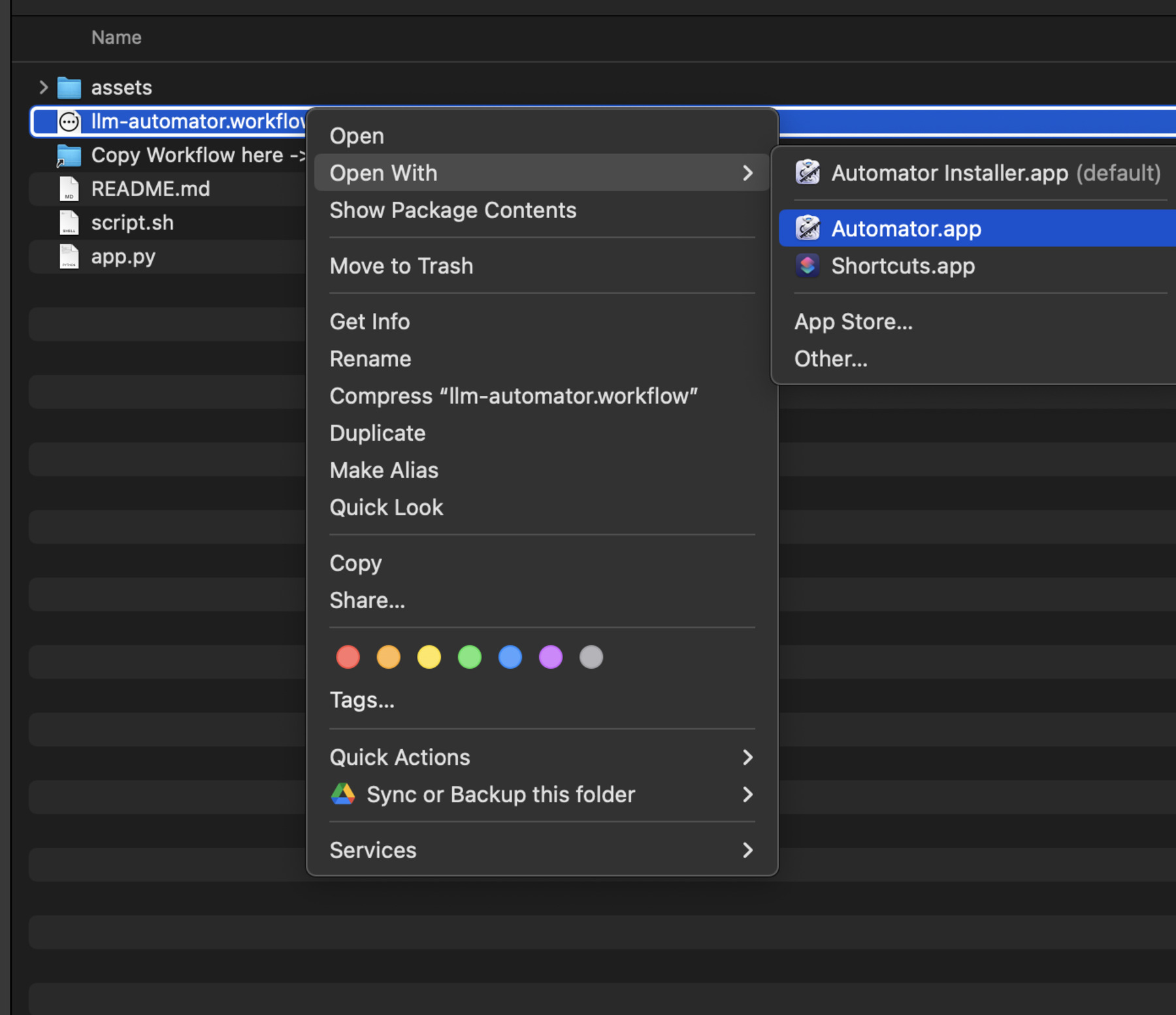Select Quick Look
1176x1015 pixels.
[x=542, y=507]
